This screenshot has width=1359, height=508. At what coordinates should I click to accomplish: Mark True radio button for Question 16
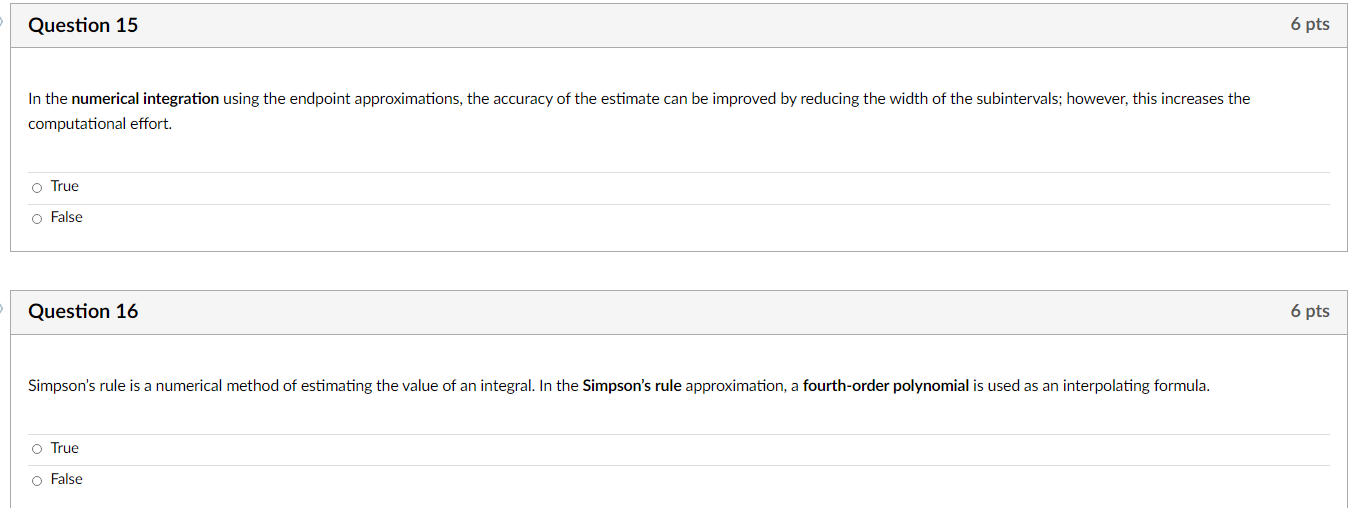[37, 449]
